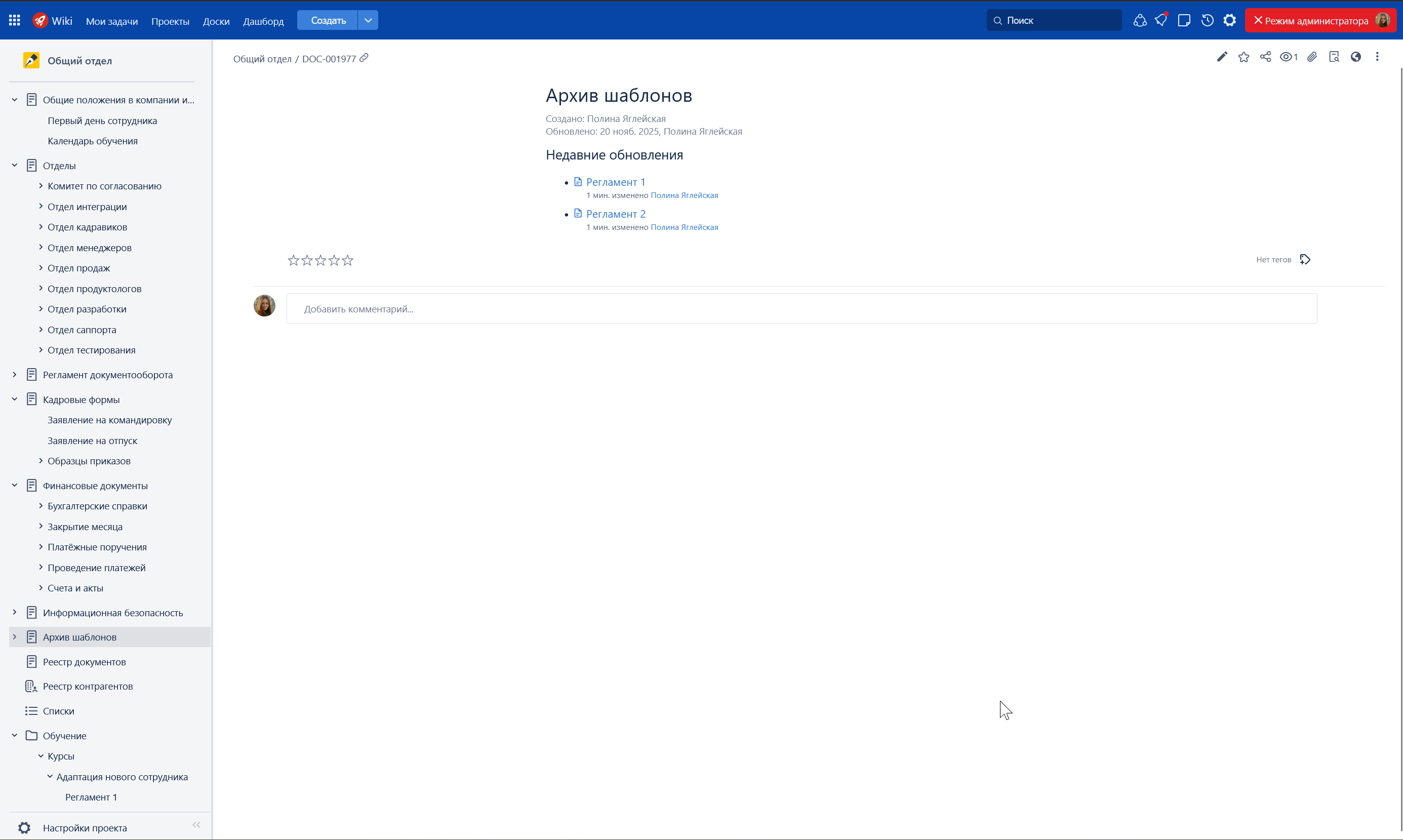Collapse the sidebar with double chevron
This screenshot has height=840, width=1403.
click(196, 825)
